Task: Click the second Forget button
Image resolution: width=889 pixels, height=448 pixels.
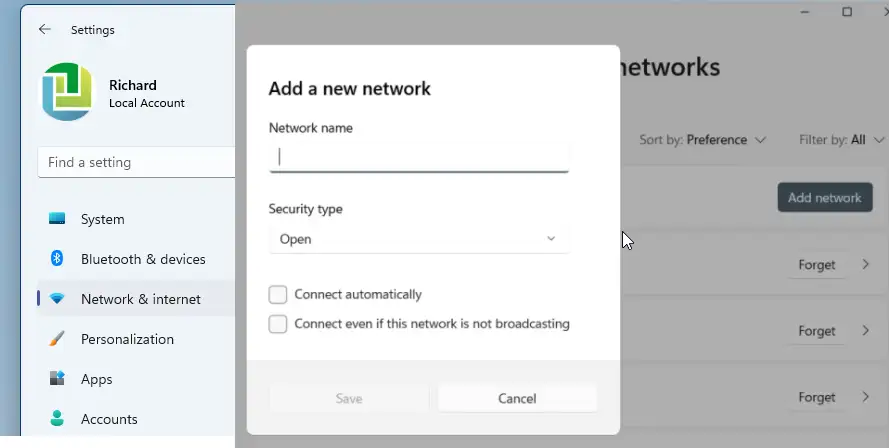Action: click(x=816, y=331)
